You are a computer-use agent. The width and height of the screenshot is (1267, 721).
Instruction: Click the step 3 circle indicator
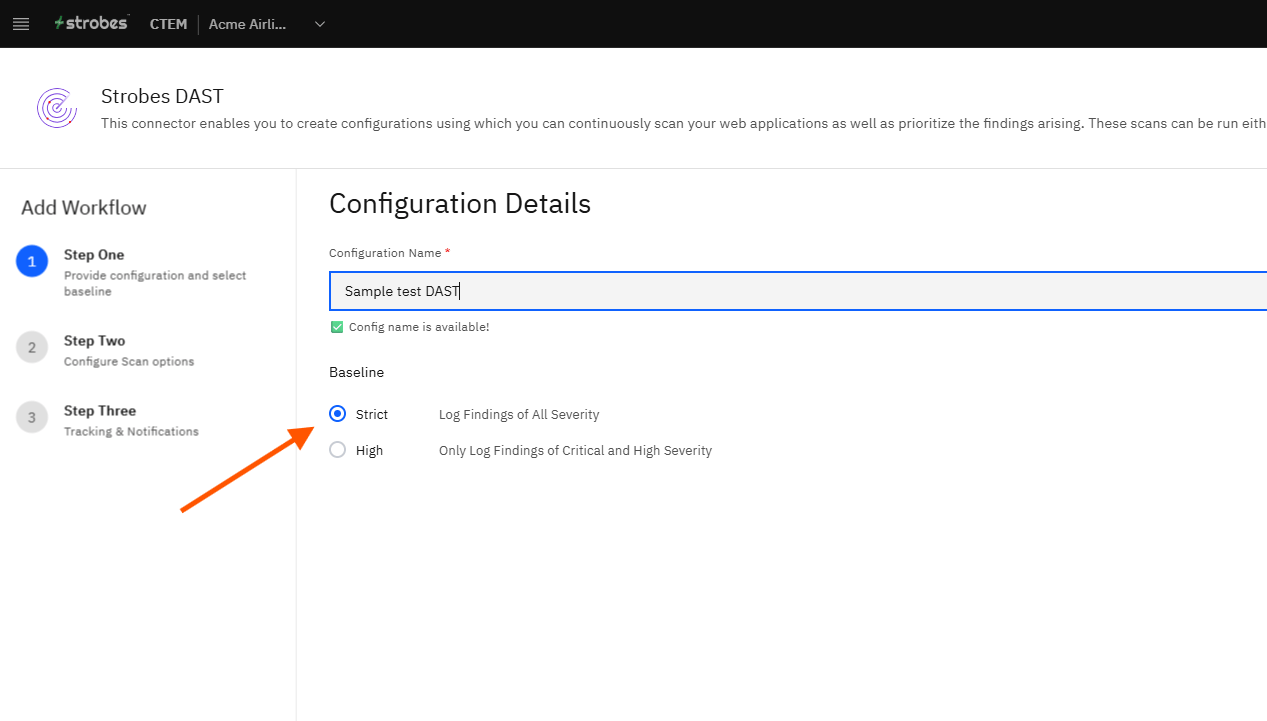(x=32, y=418)
